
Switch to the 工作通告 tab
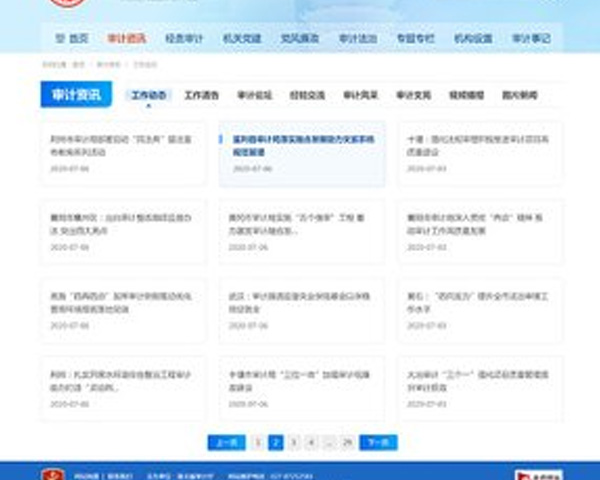tap(202, 95)
